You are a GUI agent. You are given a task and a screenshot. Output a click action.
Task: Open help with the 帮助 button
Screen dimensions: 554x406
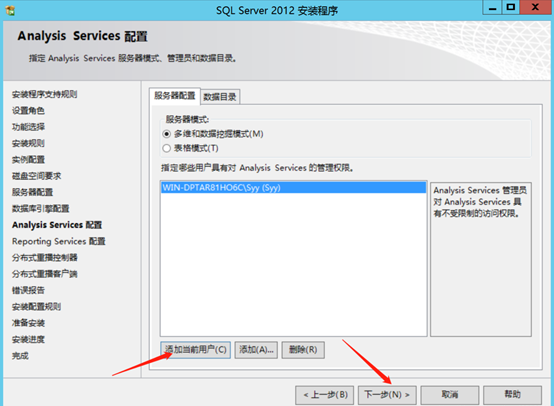[512, 394]
